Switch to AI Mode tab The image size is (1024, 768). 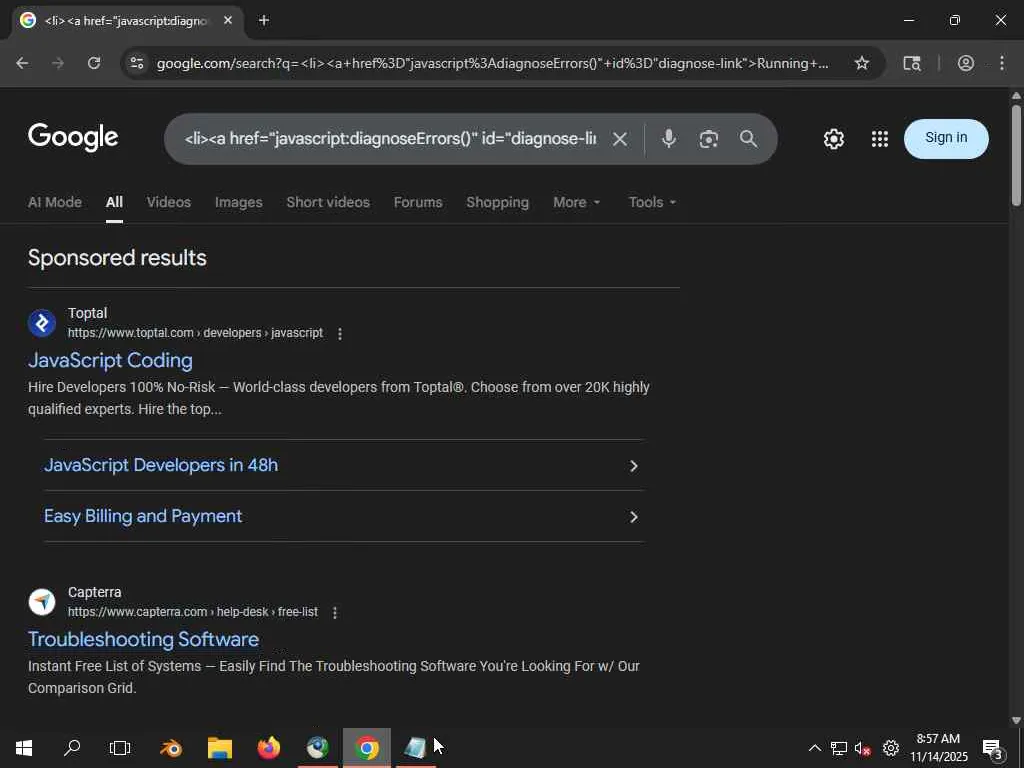tap(55, 202)
